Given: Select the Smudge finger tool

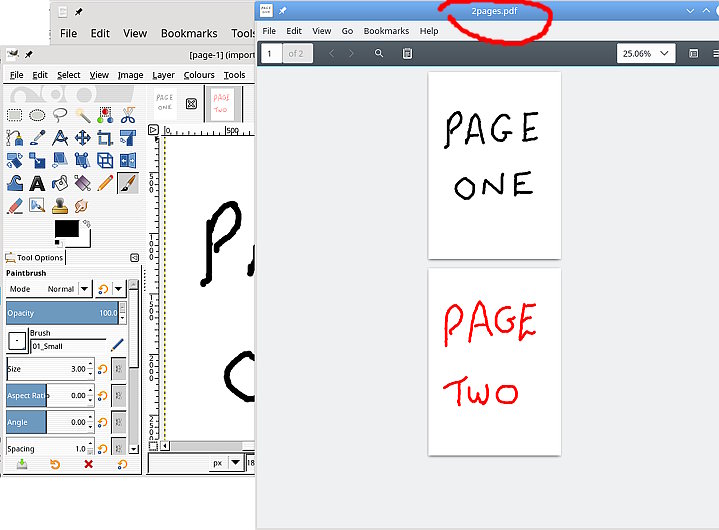Looking at the screenshot, I should (83, 206).
